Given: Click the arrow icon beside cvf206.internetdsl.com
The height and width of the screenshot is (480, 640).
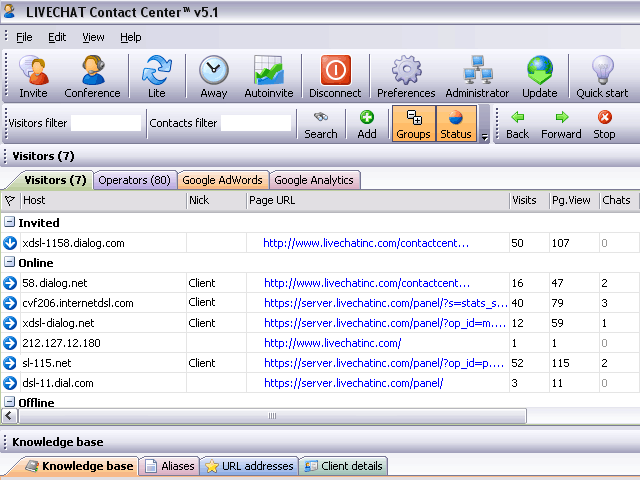Looking at the screenshot, I should (10, 303).
